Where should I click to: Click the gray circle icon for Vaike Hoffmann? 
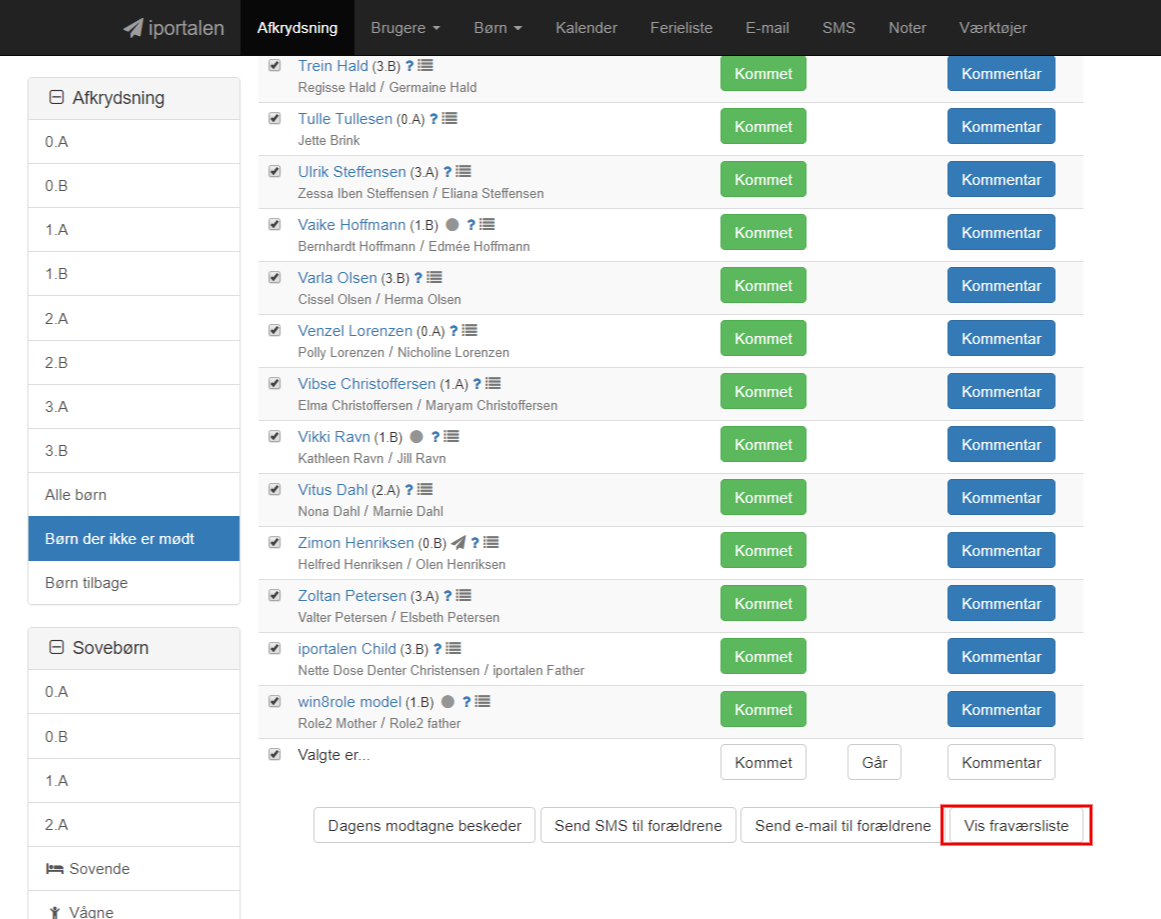(452, 224)
